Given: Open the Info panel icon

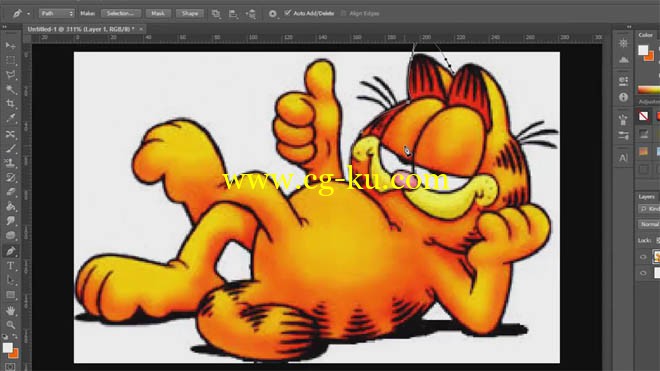Looking at the screenshot, I should pyautogui.click(x=623, y=97).
